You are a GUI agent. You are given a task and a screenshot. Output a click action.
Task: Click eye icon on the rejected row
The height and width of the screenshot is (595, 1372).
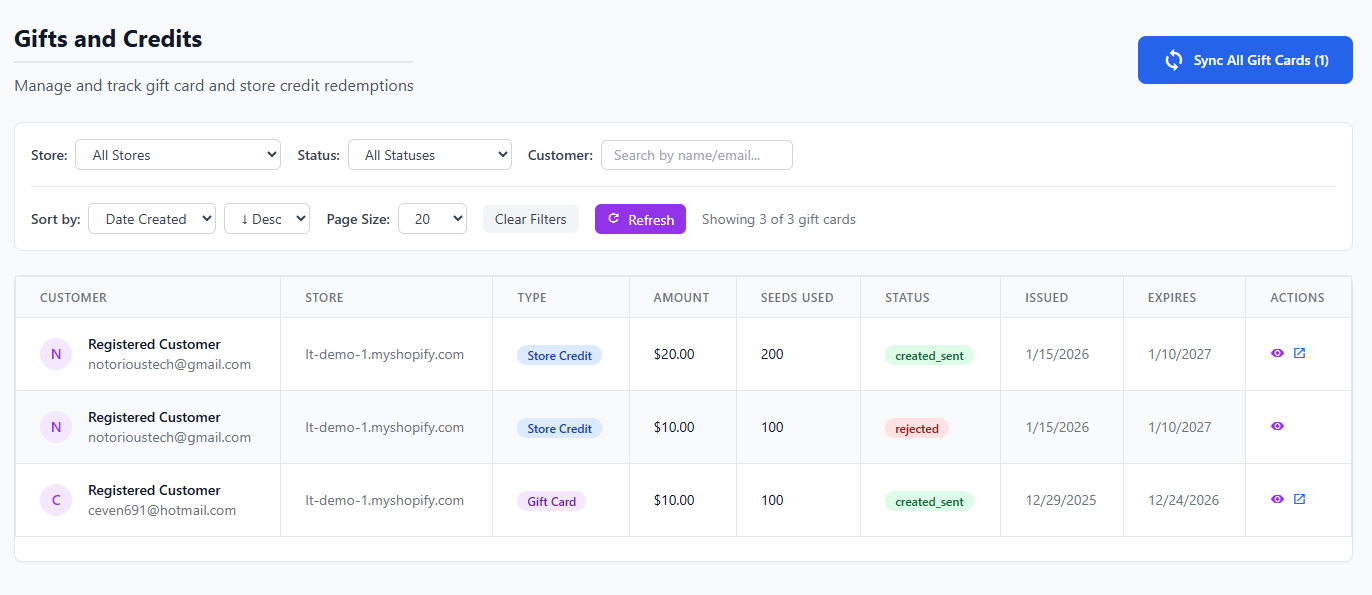1277,426
